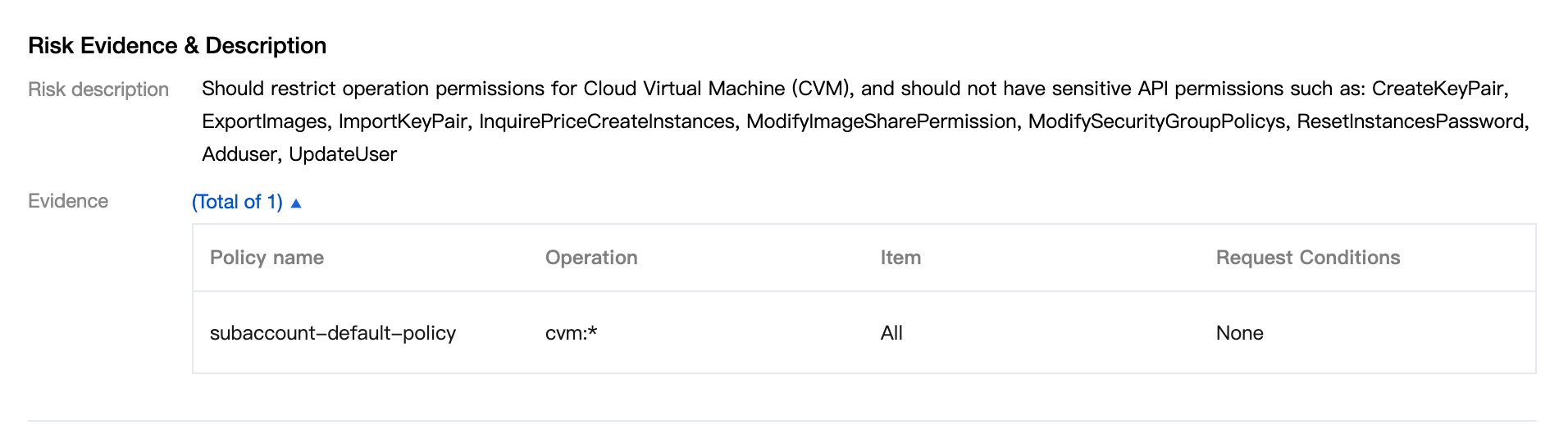
Task: Click the "None" request conditions cell
Action: 1239,333
